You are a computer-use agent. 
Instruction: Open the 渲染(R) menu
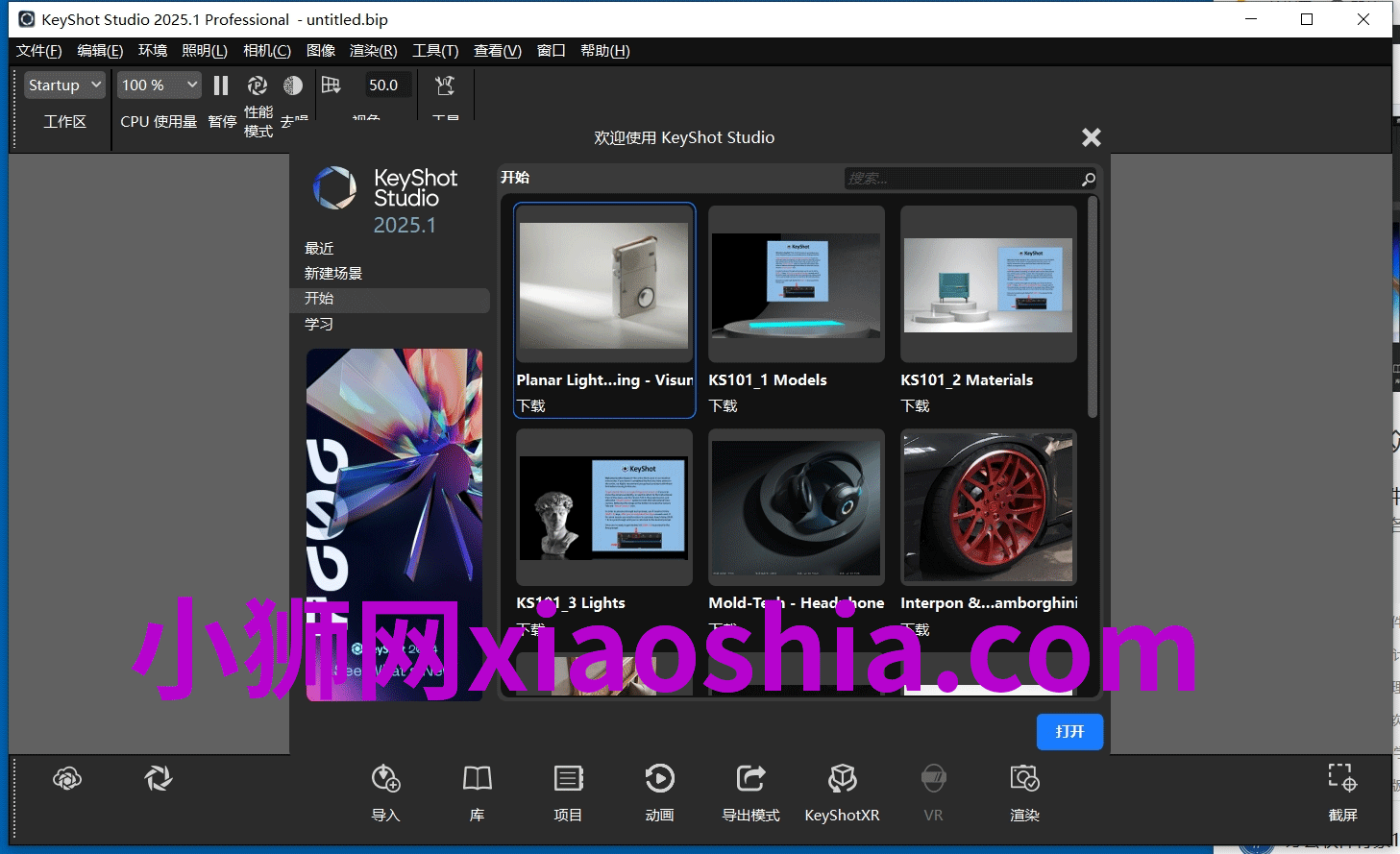[374, 50]
